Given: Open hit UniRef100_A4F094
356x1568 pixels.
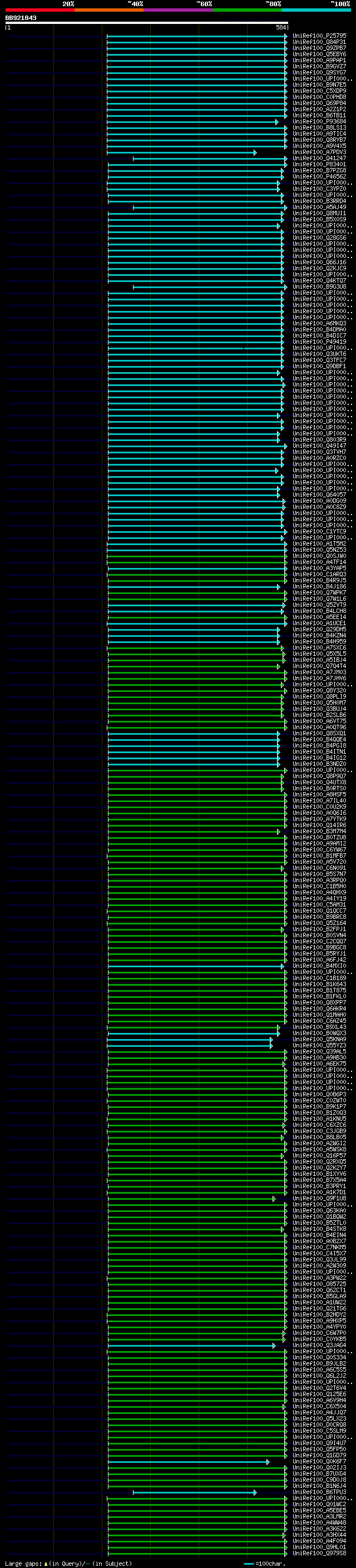Looking at the screenshot, I should click(x=319, y=1541).
